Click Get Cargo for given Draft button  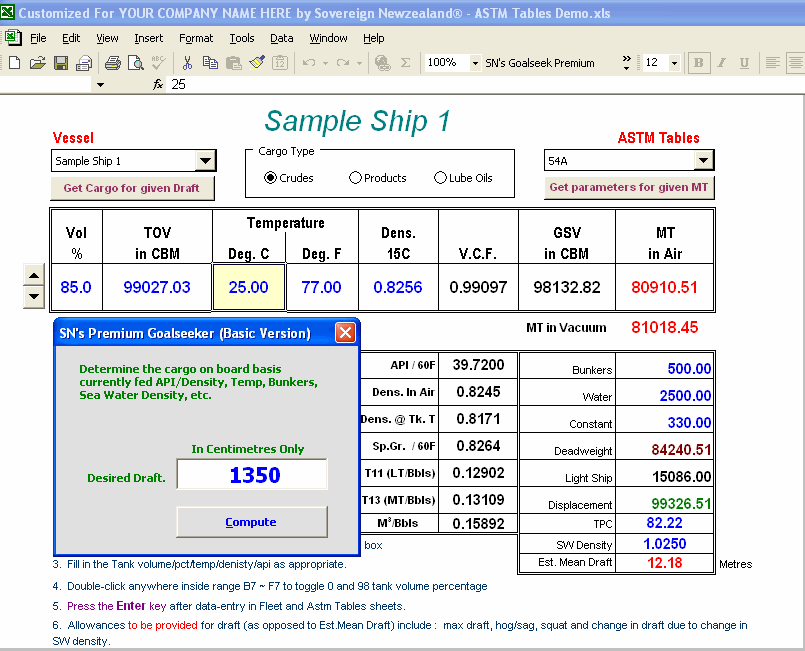pos(132,188)
